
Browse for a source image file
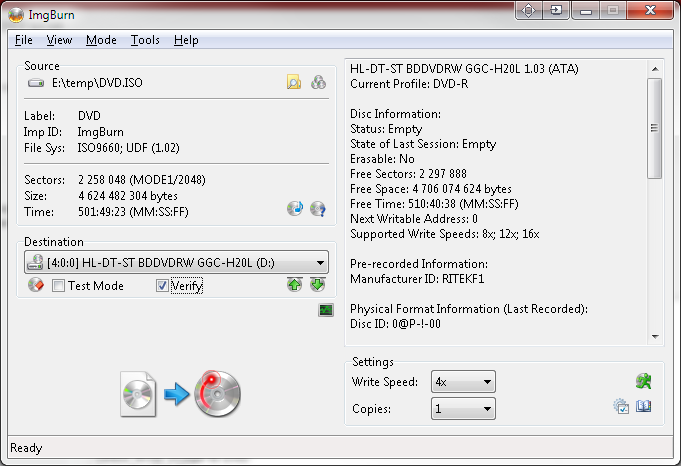coord(294,82)
